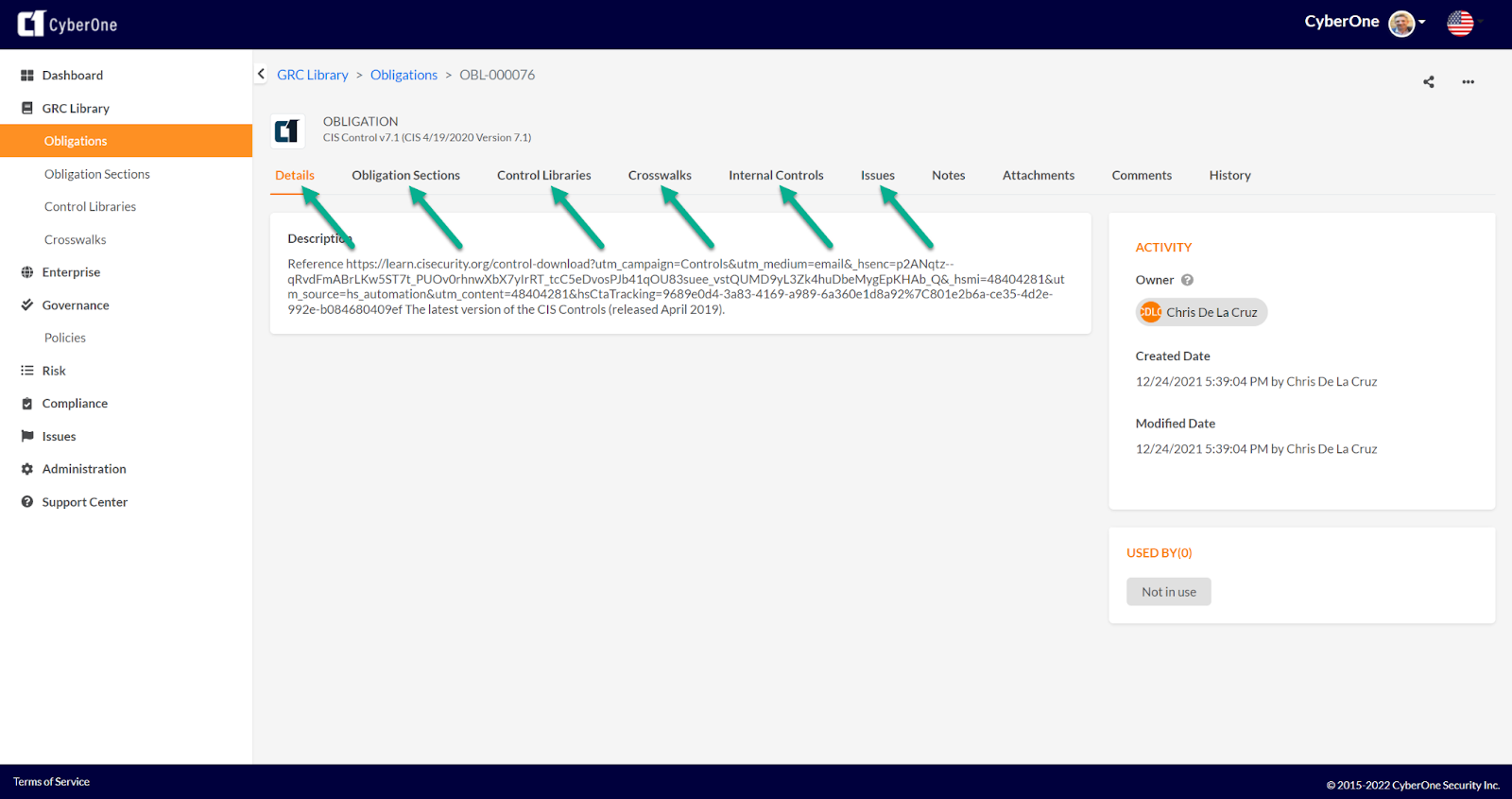Click the GRC Library book icon
The image size is (1512, 799).
click(27, 109)
